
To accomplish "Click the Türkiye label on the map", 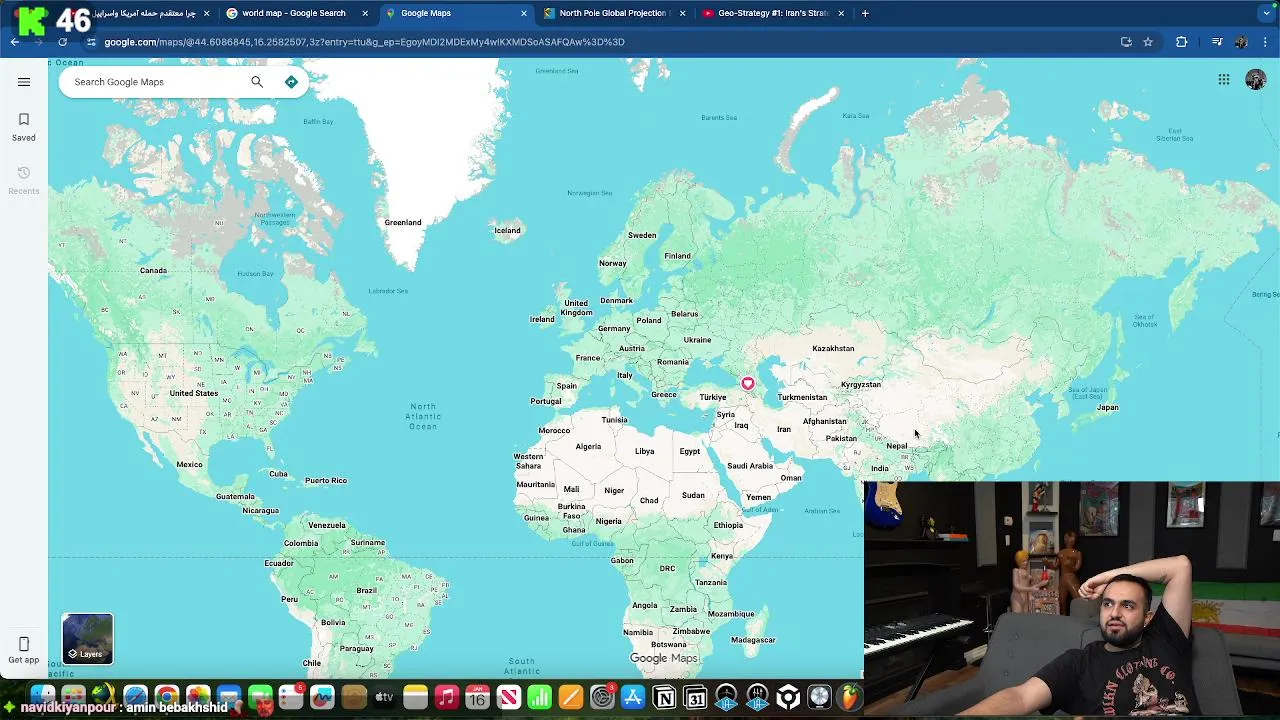I will coord(713,397).
